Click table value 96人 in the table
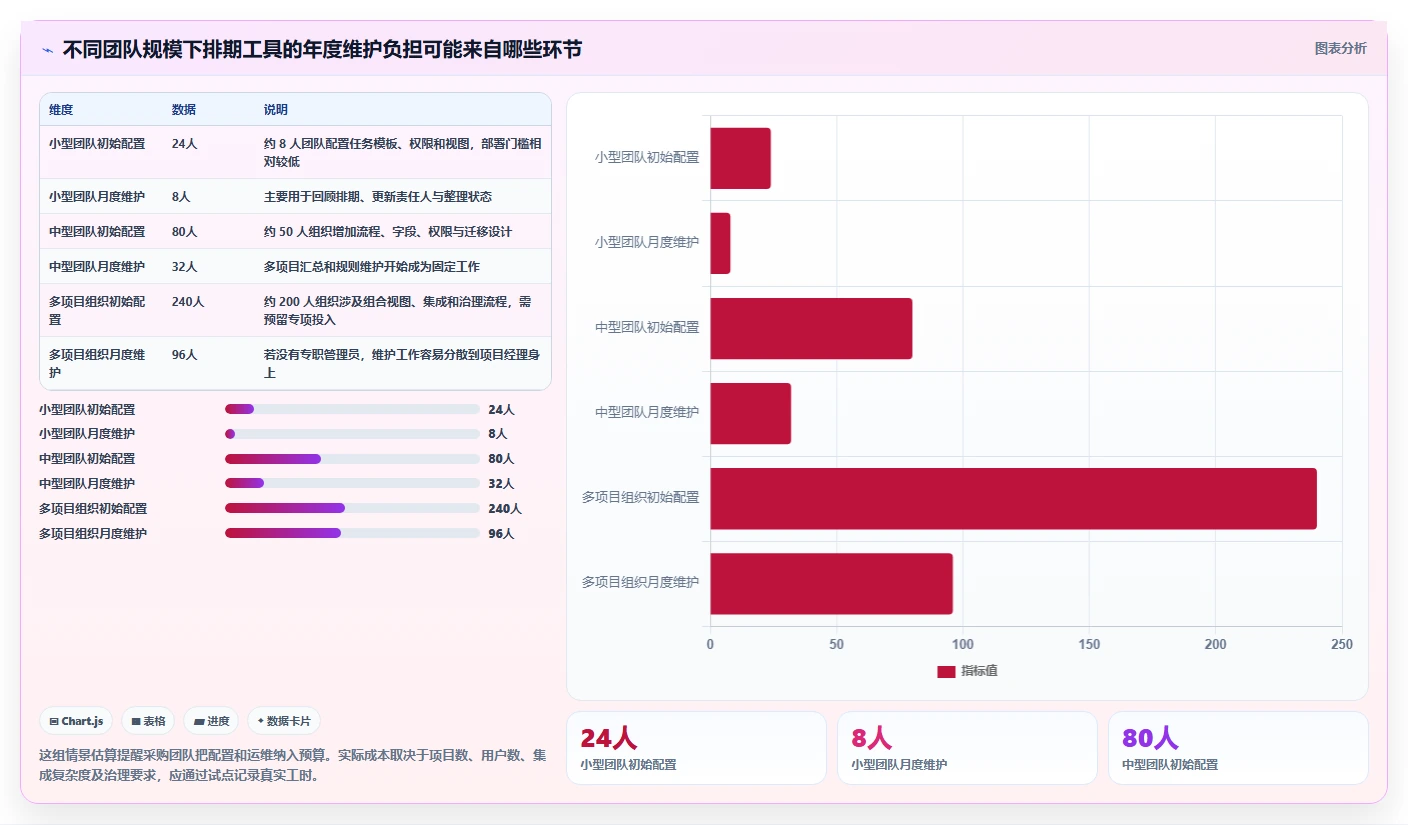This screenshot has height=825, width=1408. point(185,355)
